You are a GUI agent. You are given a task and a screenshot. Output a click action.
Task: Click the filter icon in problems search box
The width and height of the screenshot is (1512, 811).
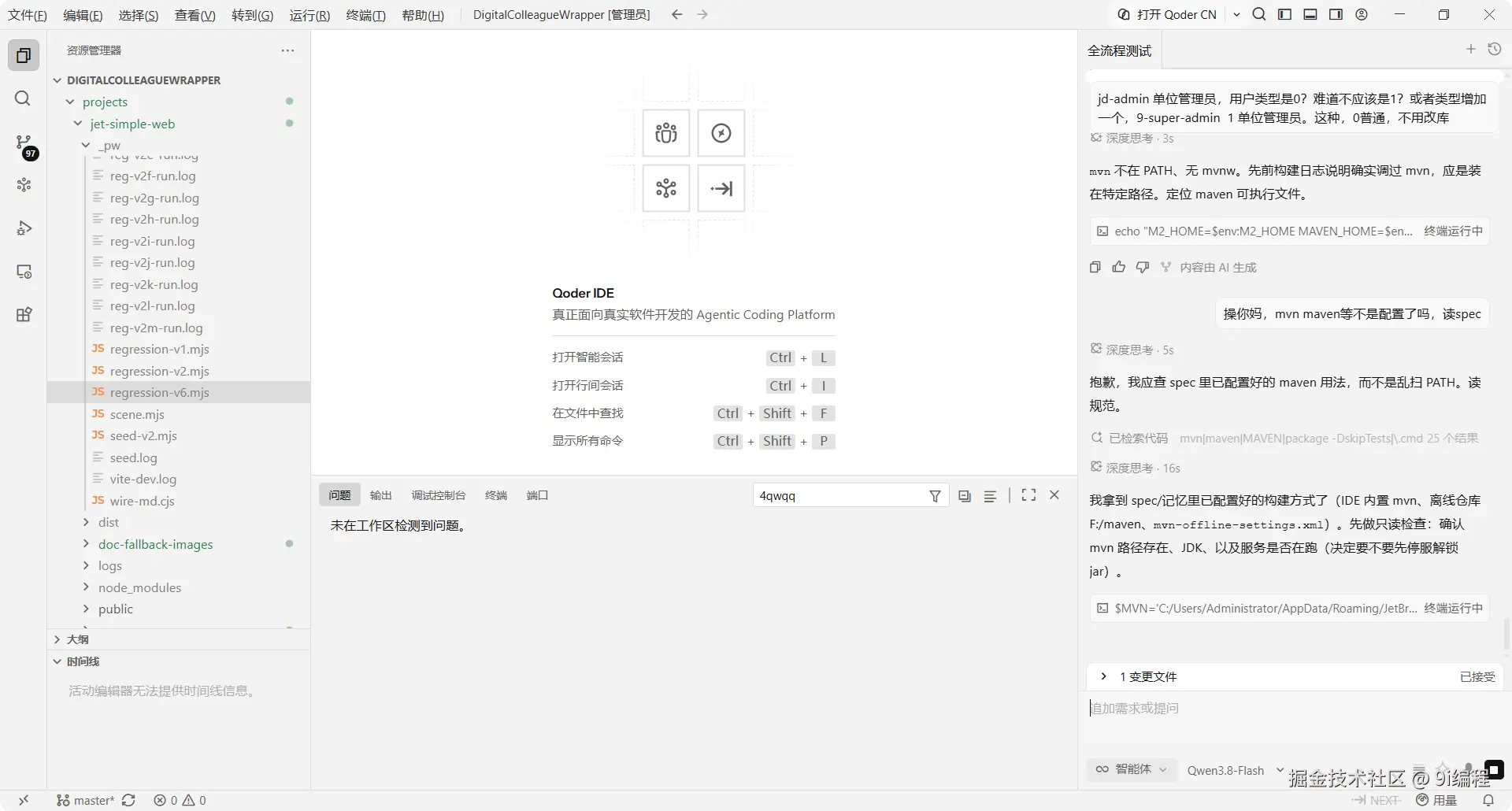935,496
